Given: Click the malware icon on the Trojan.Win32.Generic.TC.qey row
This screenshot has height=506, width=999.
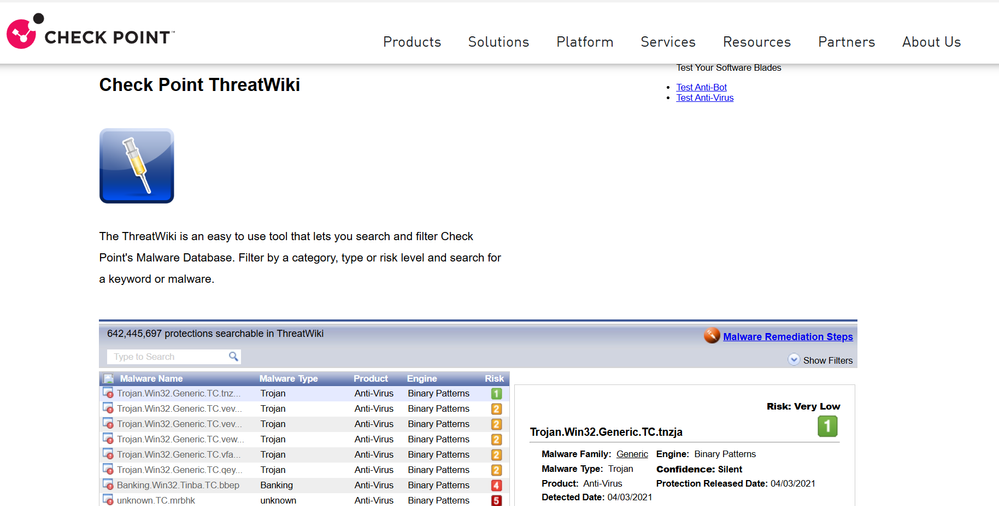Looking at the screenshot, I should tap(108, 470).
